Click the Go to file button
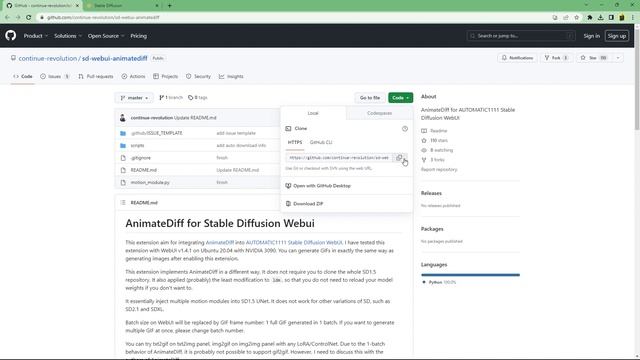The width and height of the screenshot is (640, 360). [370, 98]
